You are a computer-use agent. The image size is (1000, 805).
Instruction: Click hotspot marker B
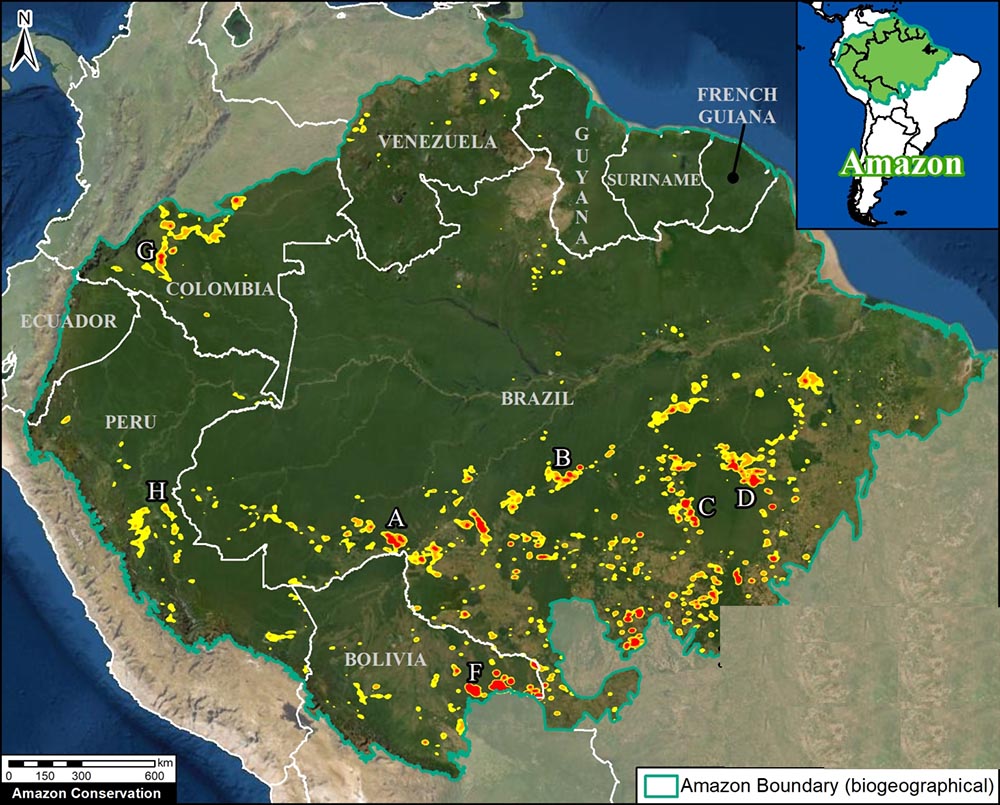click(x=562, y=458)
